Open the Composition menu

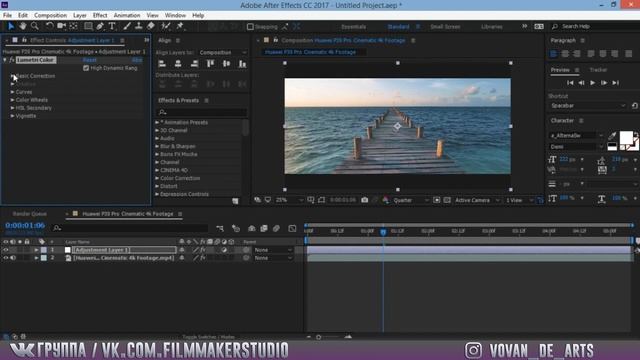[x=50, y=16]
